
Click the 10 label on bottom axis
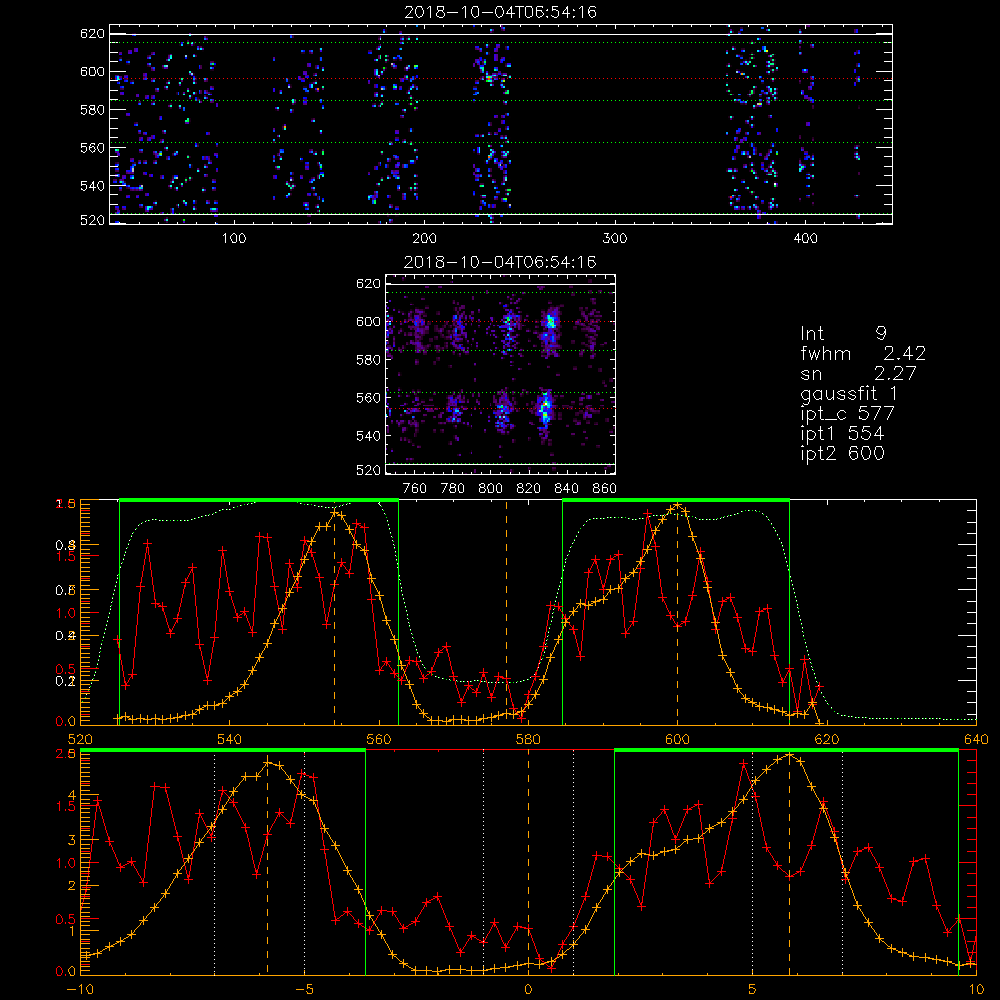click(976, 990)
